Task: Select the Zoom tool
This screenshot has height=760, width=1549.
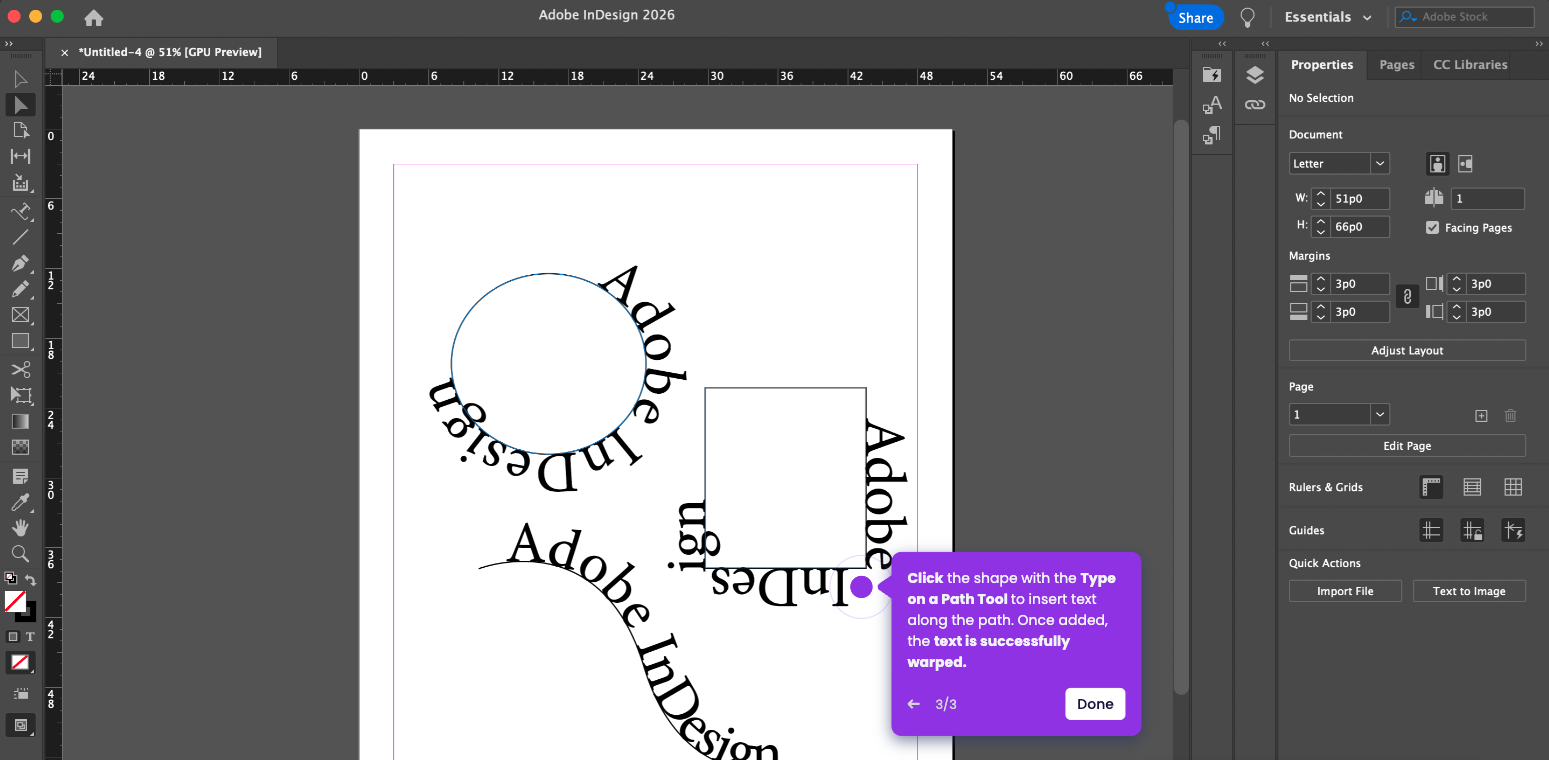Action: point(20,554)
